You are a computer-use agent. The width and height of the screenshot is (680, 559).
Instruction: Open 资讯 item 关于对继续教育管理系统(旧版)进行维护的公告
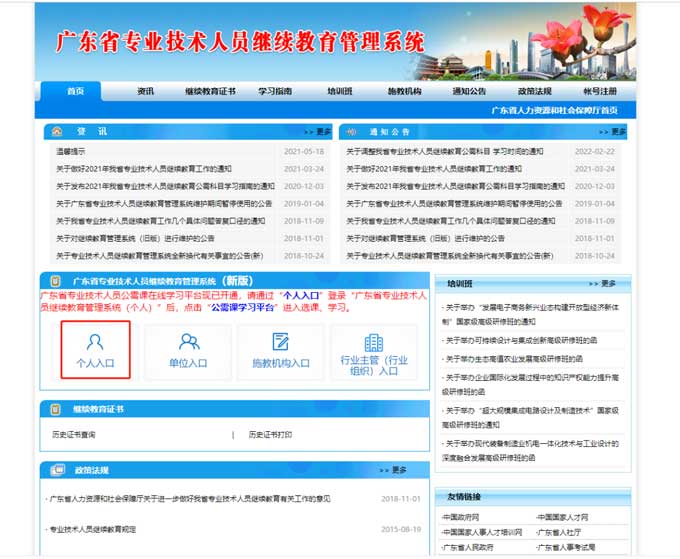pyautogui.click(x=135, y=238)
